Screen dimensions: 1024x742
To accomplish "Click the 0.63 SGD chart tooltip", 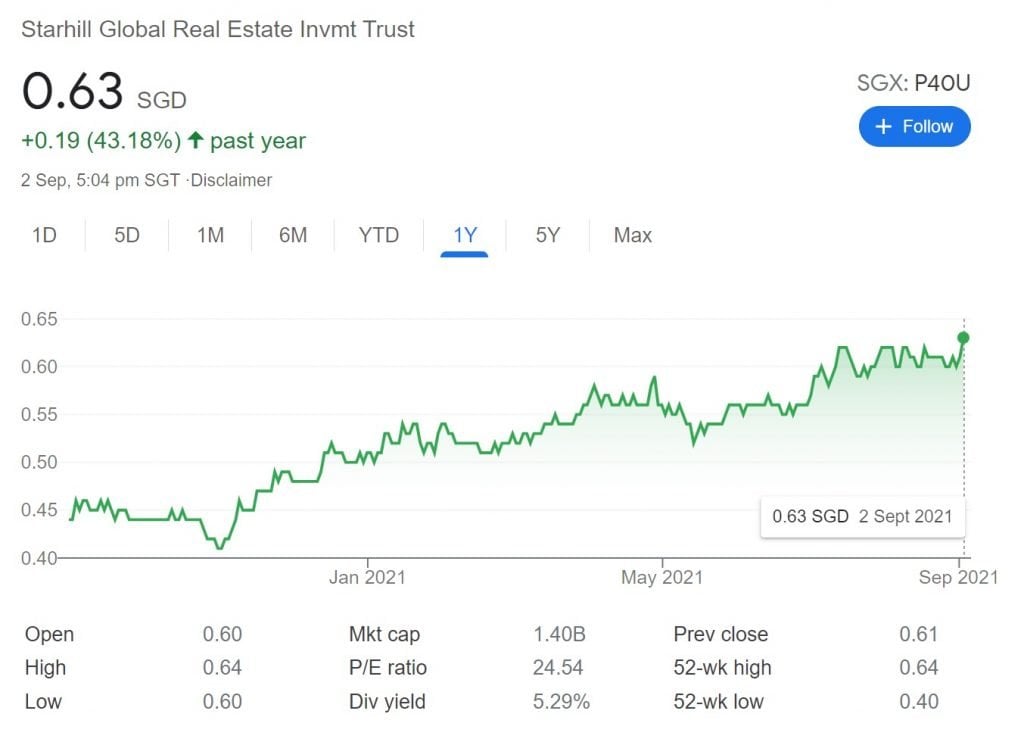I will 862,517.
